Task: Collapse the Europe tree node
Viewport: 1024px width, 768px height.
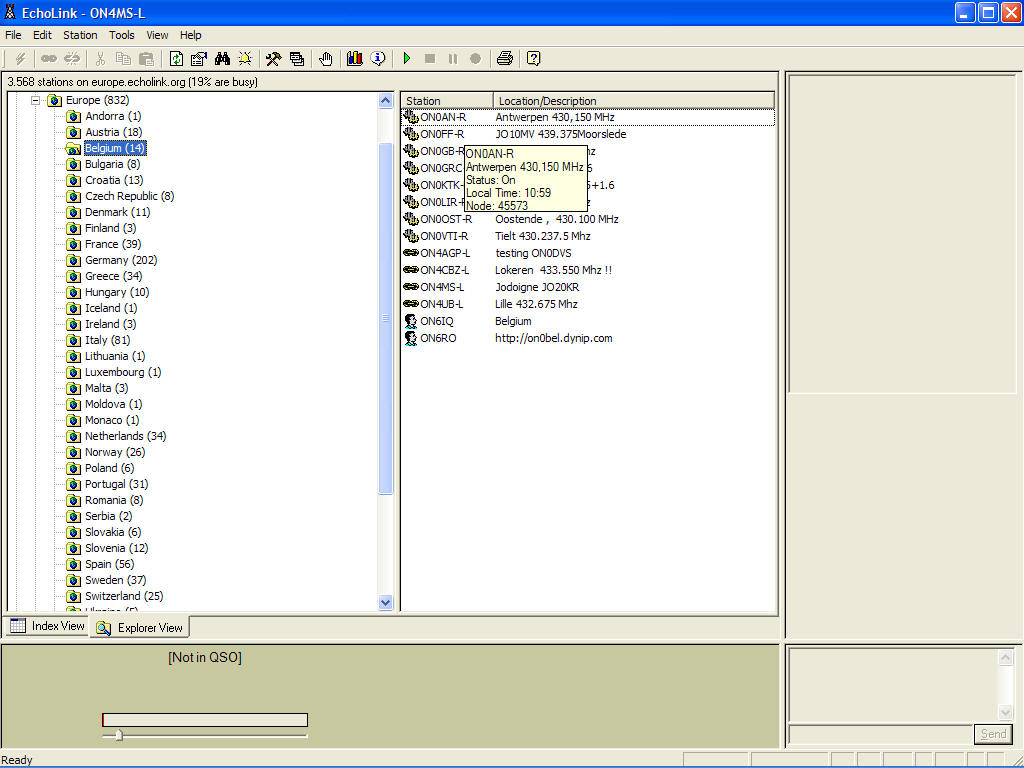Action: pyautogui.click(x=36, y=101)
